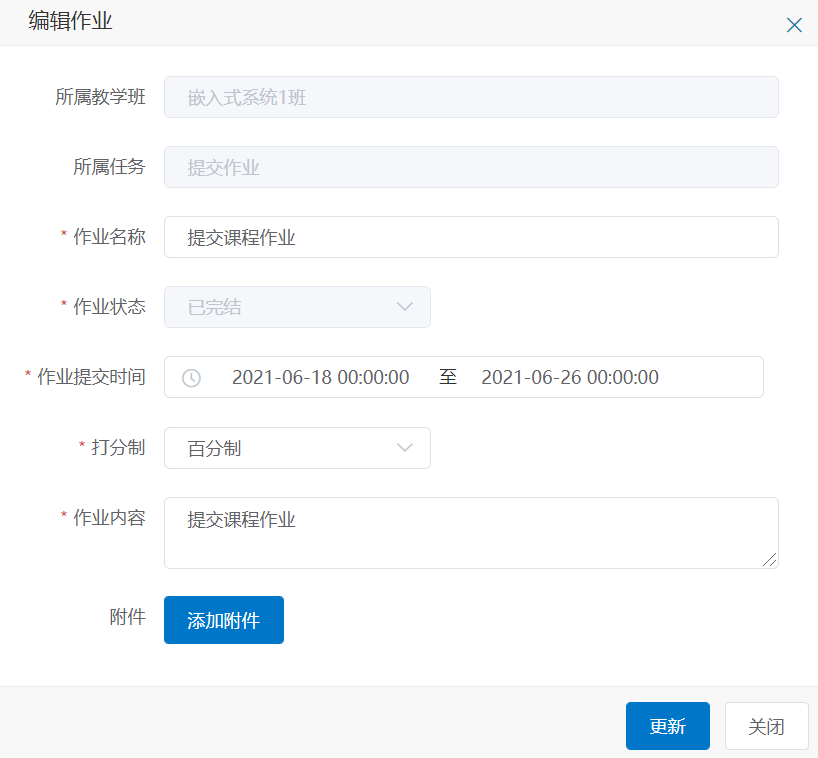Viewport: 818px width, 758px height.
Task: Click the 作业提交时间 label
Action: [91, 377]
